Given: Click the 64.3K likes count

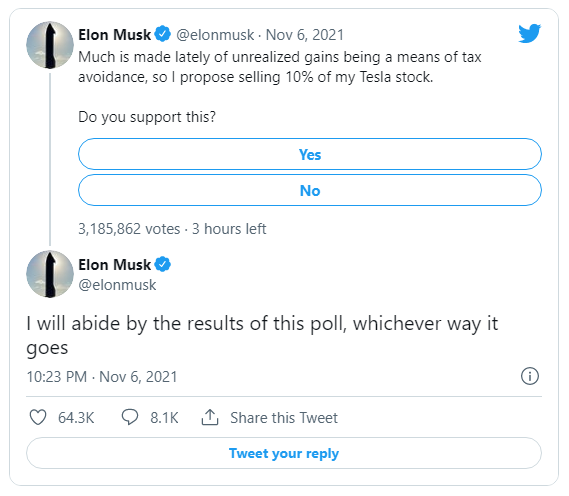Looking at the screenshot, I should pyautogui.click(x=76, y=418).
